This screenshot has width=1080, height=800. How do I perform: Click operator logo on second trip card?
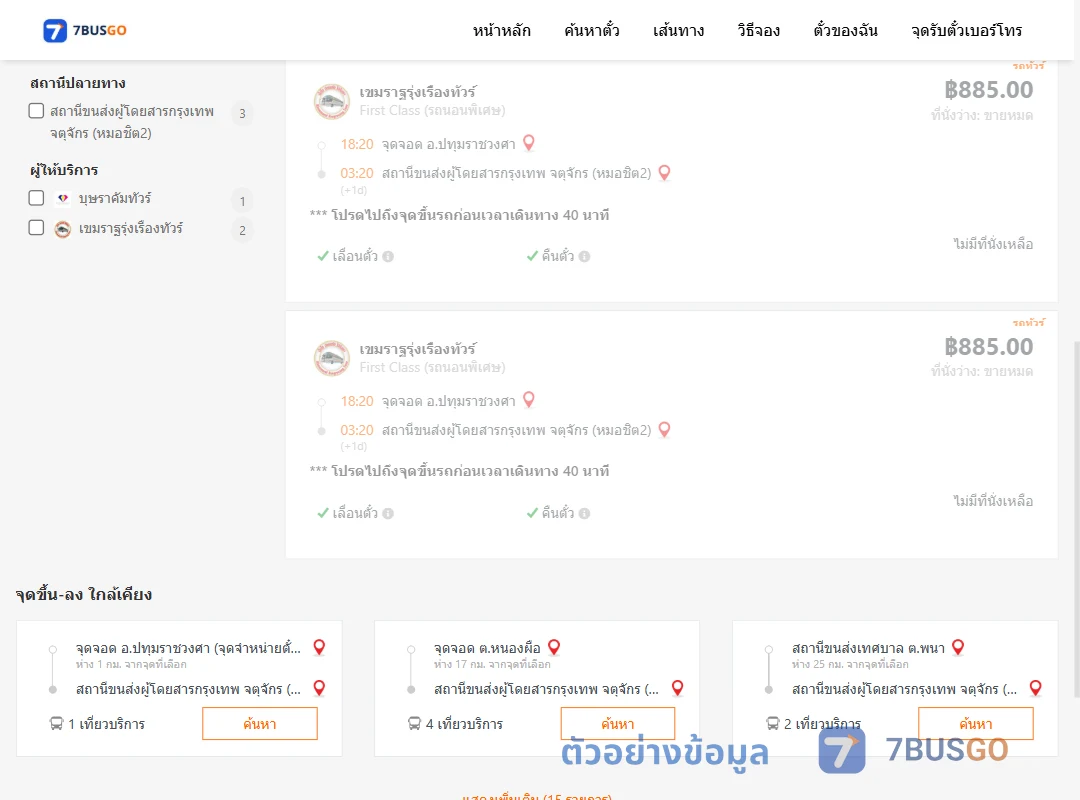[332, 358]
